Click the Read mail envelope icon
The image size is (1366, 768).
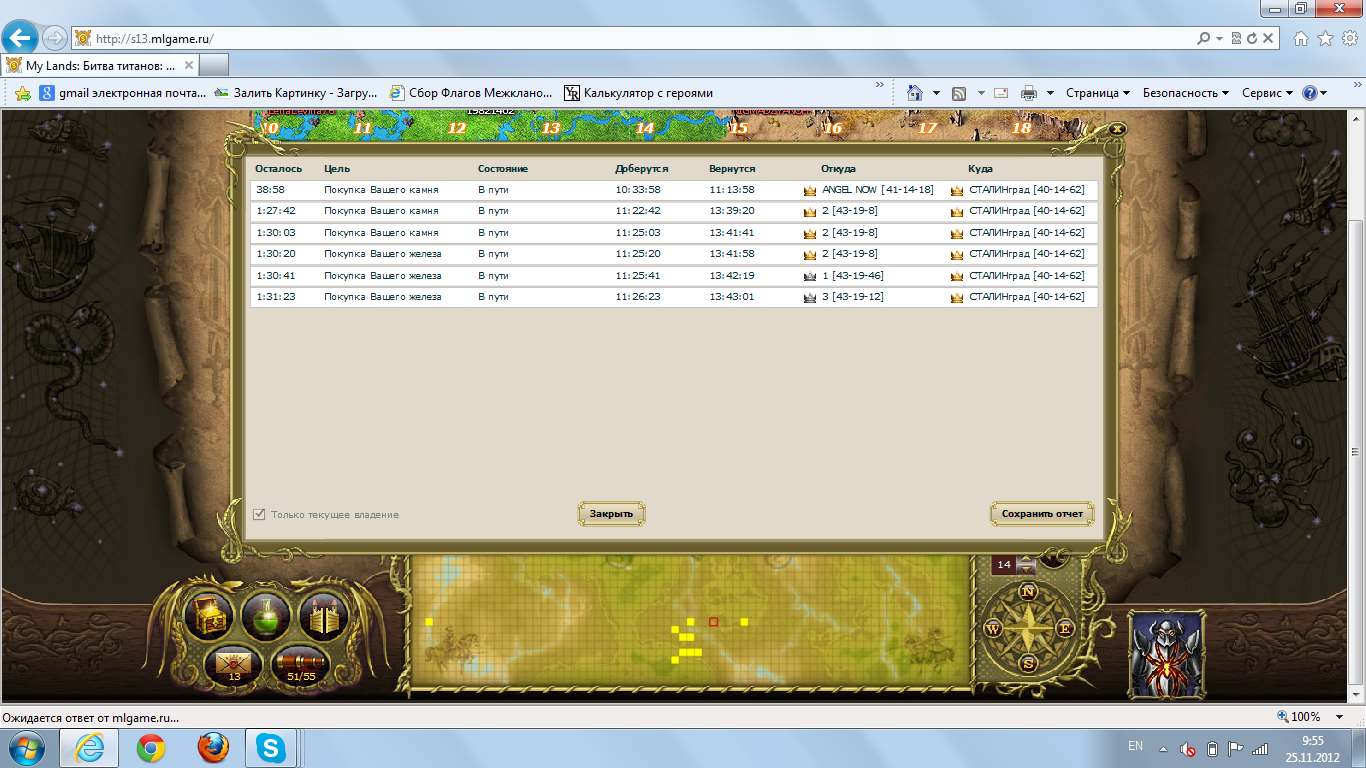[x=1001, y=93]
